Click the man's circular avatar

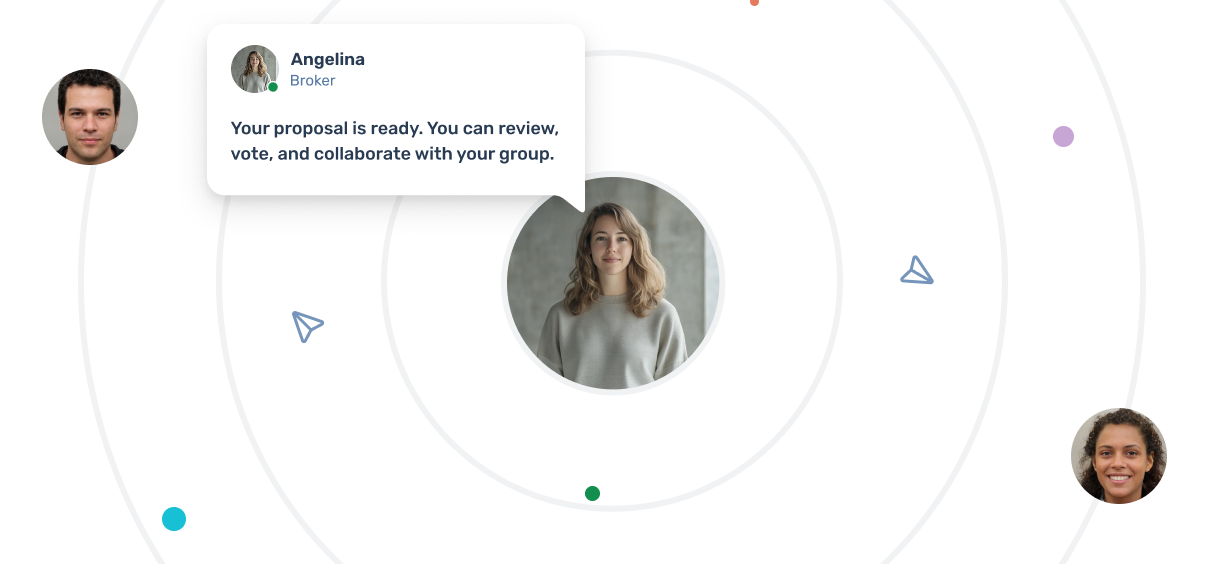pyautogui.click(x=90, y=117)
